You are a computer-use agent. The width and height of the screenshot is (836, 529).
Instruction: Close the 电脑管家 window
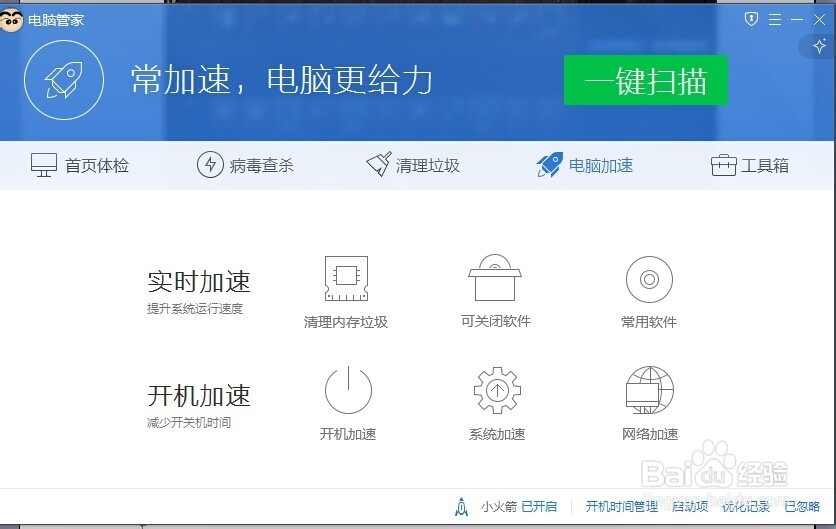(819, 20)
